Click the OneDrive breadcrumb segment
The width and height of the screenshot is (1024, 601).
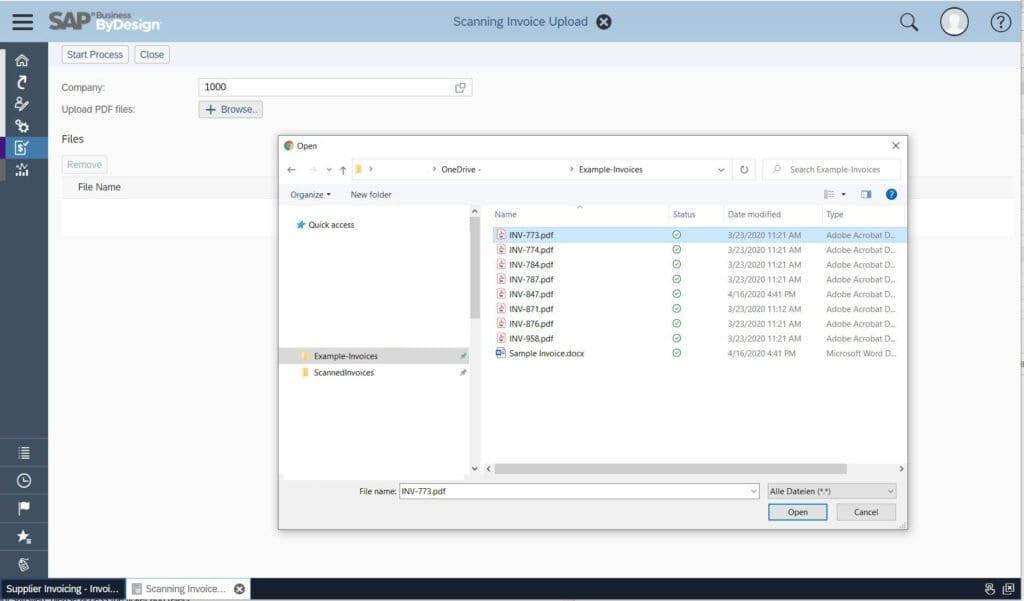point(461,170)
